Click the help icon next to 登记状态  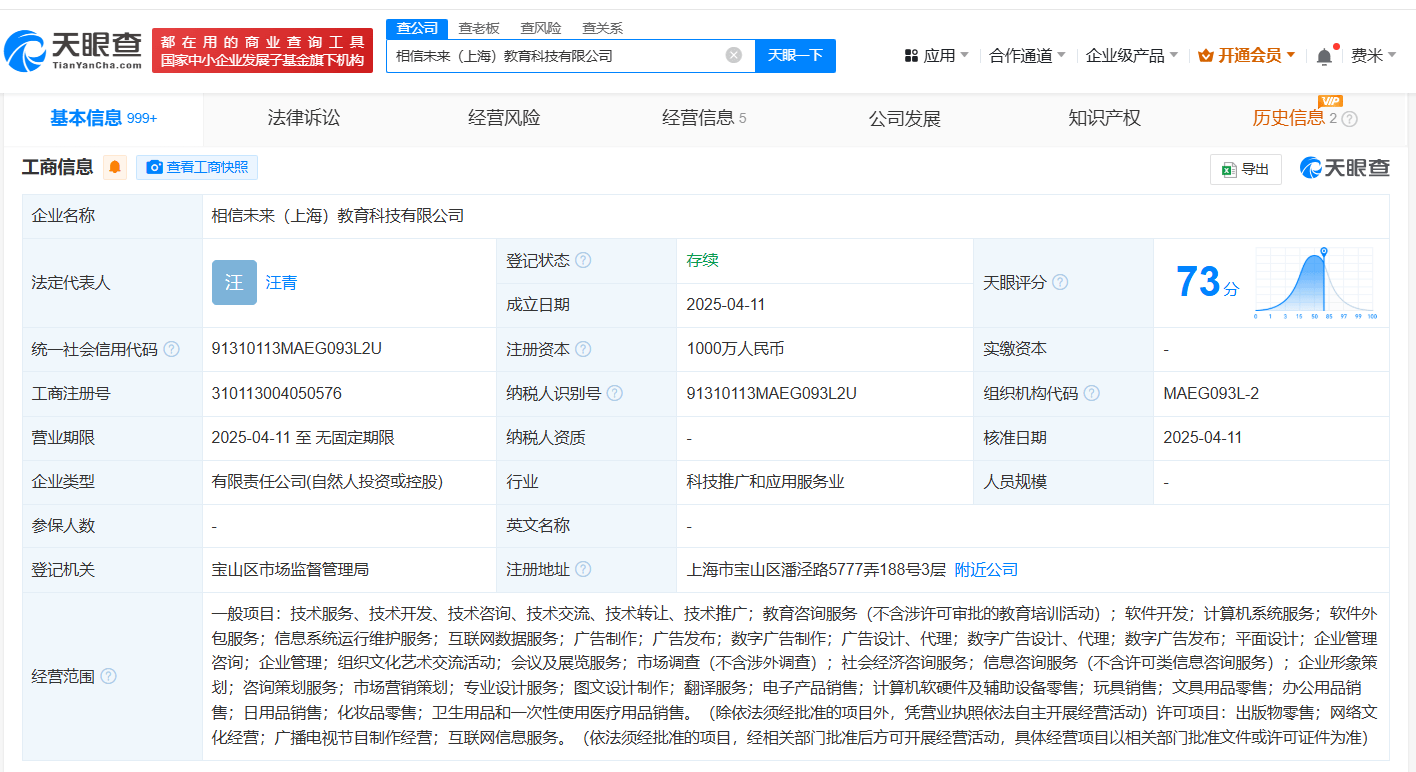tap(583, 260)
